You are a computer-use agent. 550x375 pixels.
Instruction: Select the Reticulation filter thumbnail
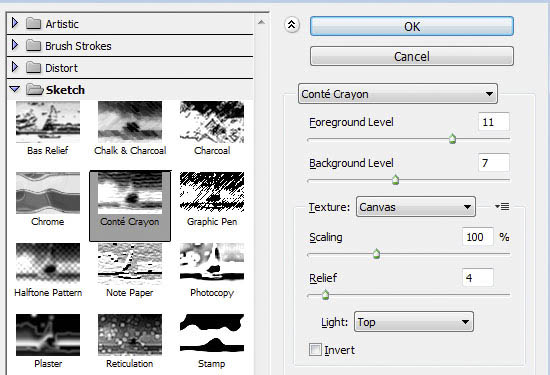130,335
